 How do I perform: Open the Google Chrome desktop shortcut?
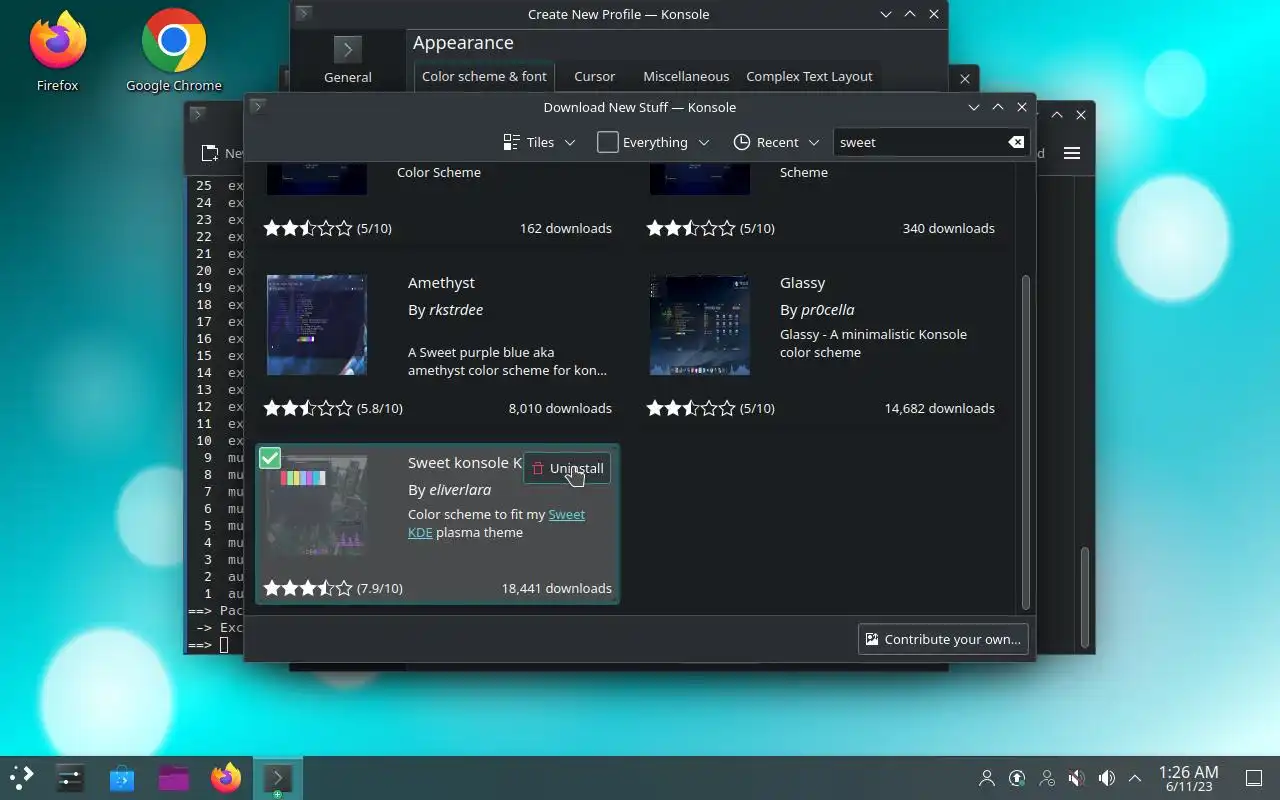[174, 50]
